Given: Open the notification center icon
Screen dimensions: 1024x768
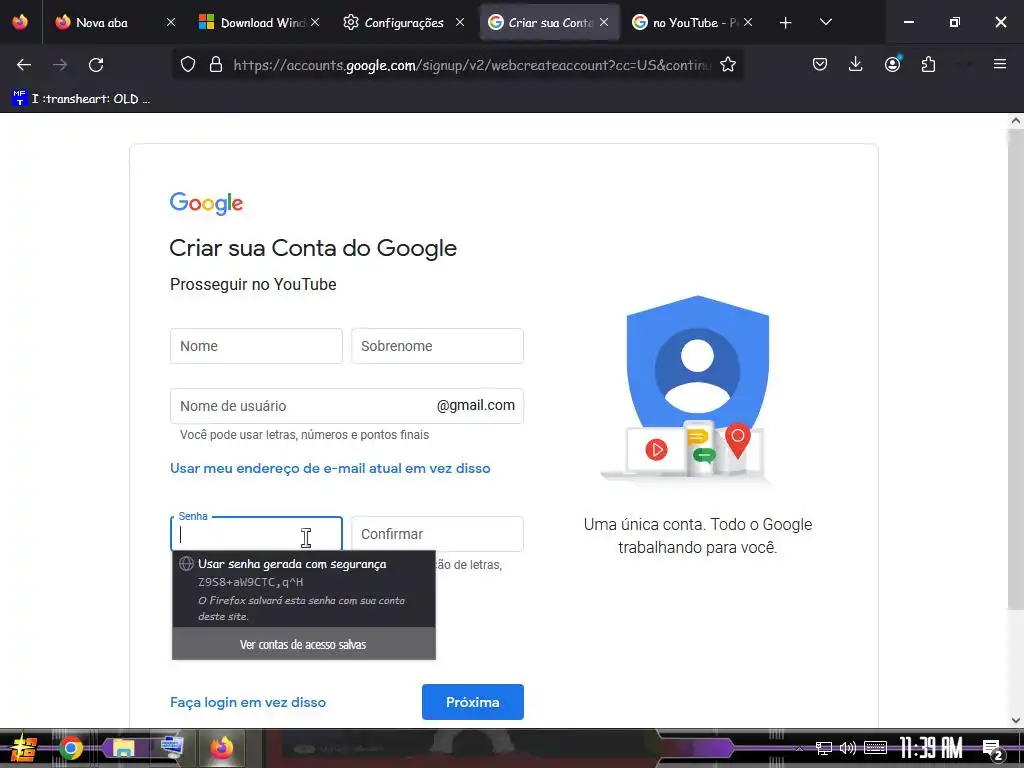Looking at the screenshot, I should pyautogui.click(x=993, y=749).
